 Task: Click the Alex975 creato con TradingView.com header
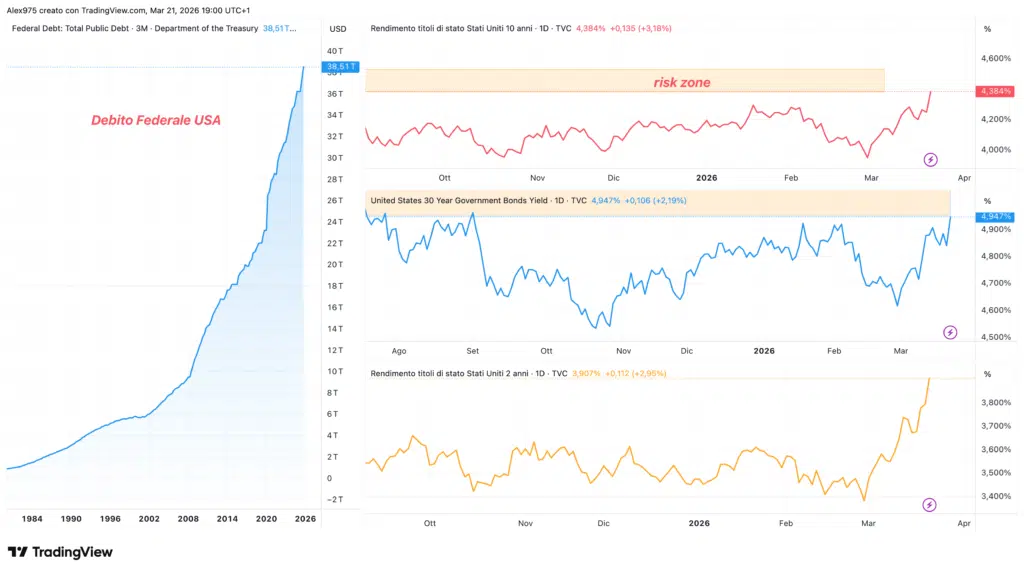coord(128,9)
